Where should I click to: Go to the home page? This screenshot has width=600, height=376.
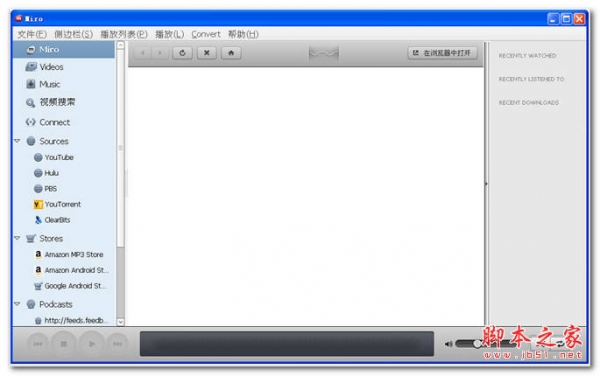click(231, 53)
